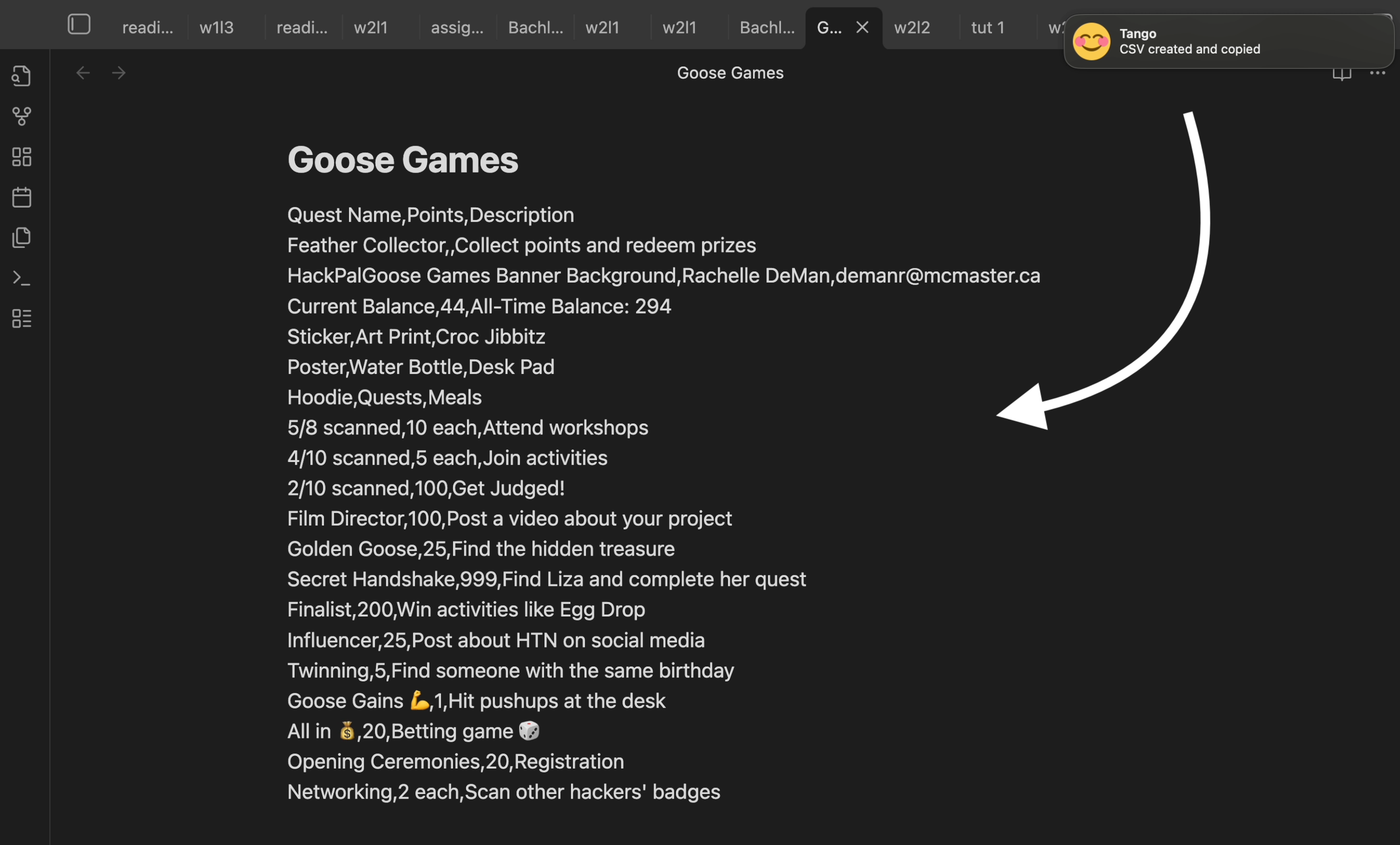Image resolution: width=1400 pixels, height=845 pixels.
Task: Open today's daily note calendar icon
Action: click(21, 197)
